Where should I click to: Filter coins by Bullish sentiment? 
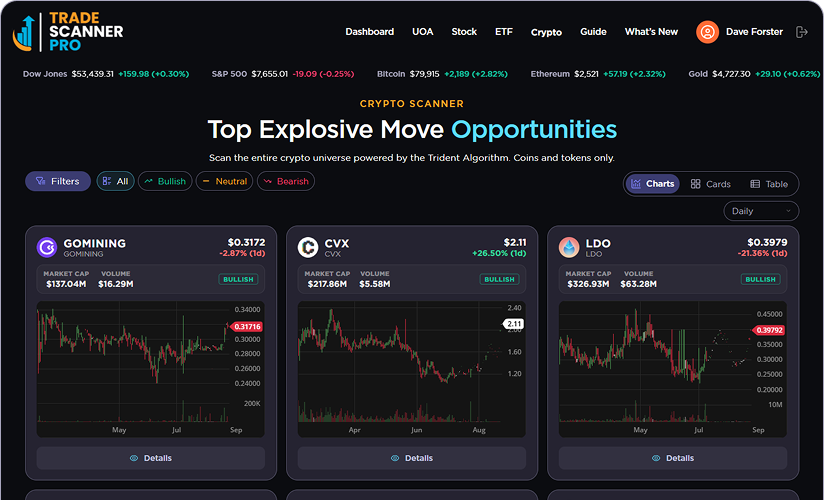click(x=165, y=181)
